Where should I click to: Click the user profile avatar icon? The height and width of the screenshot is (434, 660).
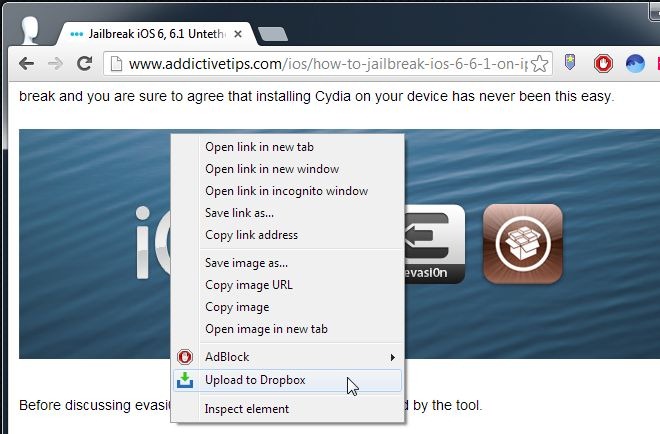click(x=30, y=30)
